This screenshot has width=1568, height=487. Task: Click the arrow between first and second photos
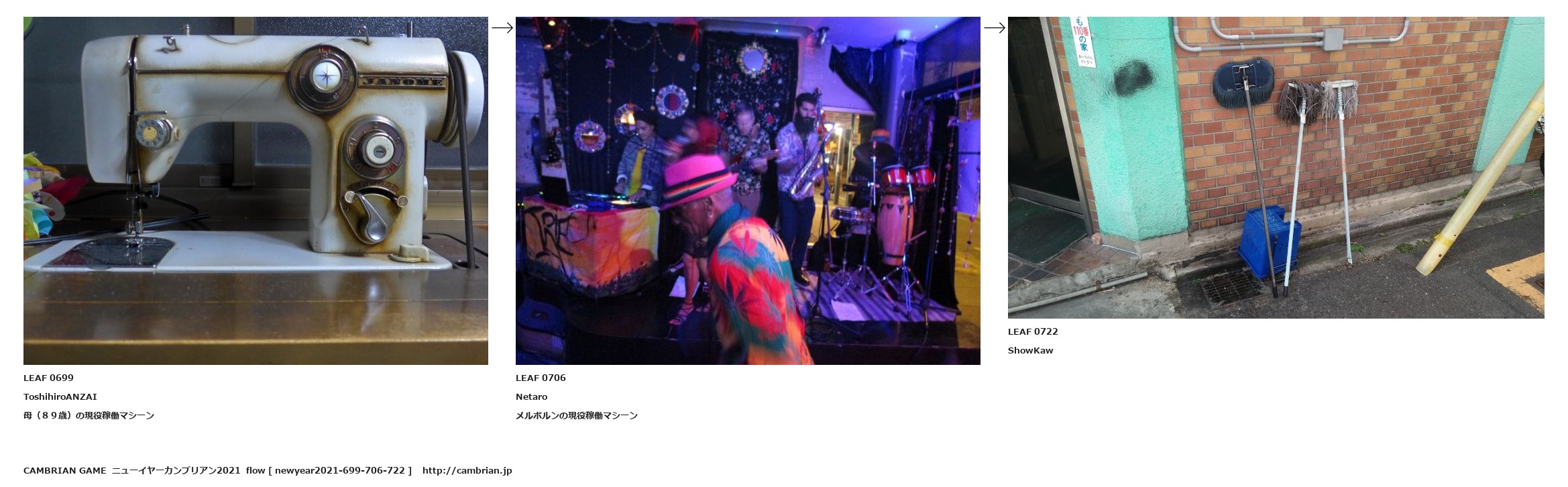coord(502,28)
